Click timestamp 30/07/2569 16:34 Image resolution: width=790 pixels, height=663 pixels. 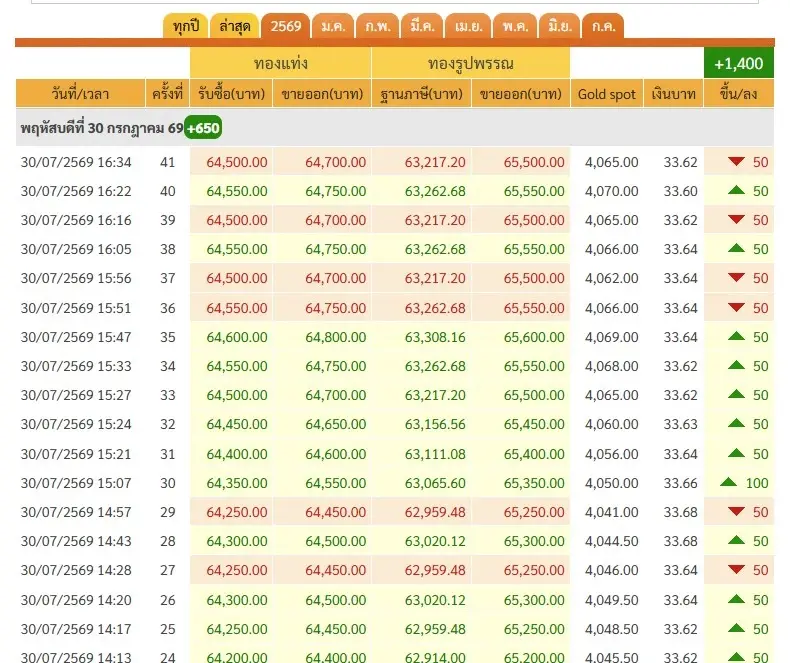[x=76, y=162]
